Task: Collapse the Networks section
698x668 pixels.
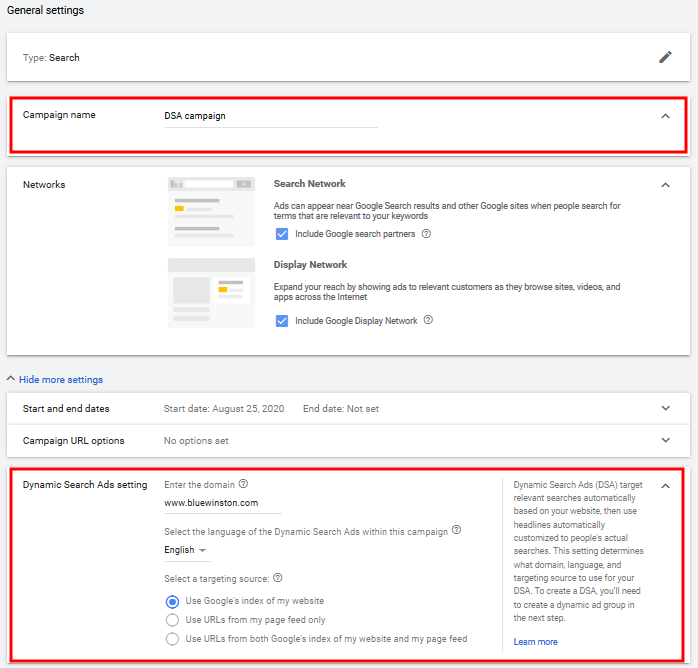Action: pyautogui.click(x=666, y=185)
